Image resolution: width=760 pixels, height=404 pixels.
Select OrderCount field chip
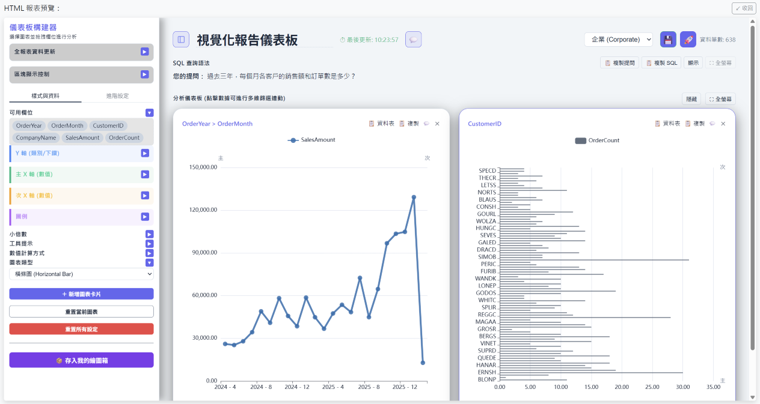point(124,138)
